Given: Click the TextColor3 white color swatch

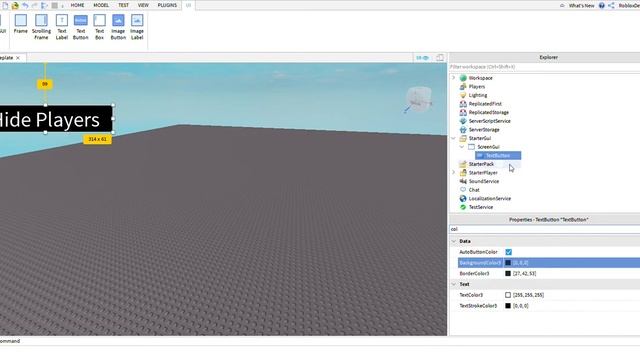Looking at the screenshot, I should click(x=508, y=295).
